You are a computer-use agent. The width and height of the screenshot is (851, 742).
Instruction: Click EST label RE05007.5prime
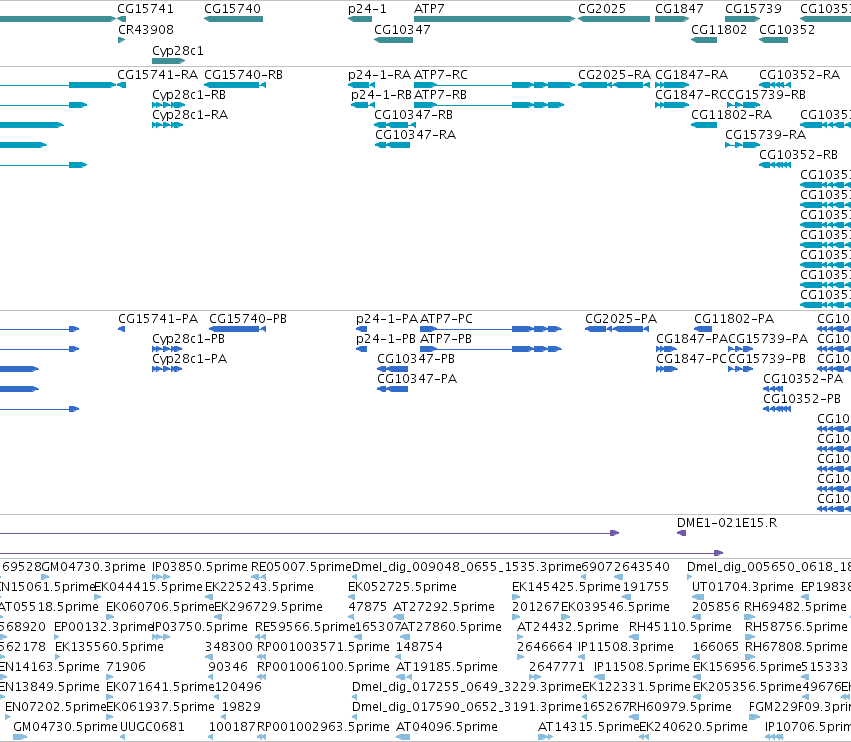(301, 567)
